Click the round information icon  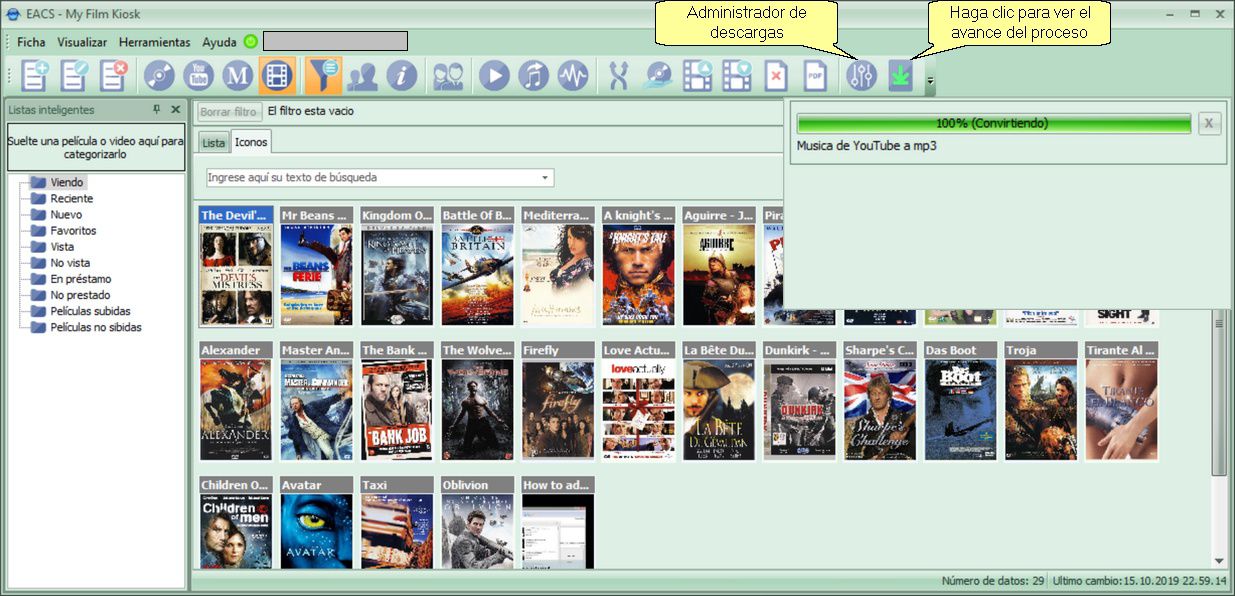click(x=401, y=76)
